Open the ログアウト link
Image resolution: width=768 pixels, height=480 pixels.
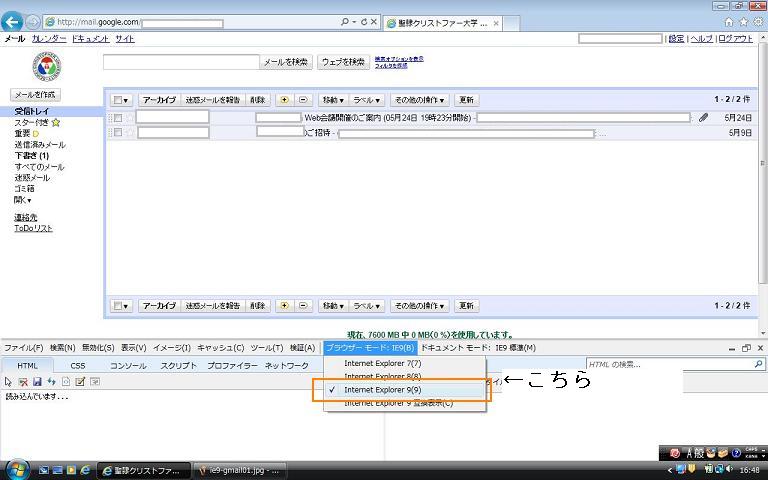tap(736, 39)
